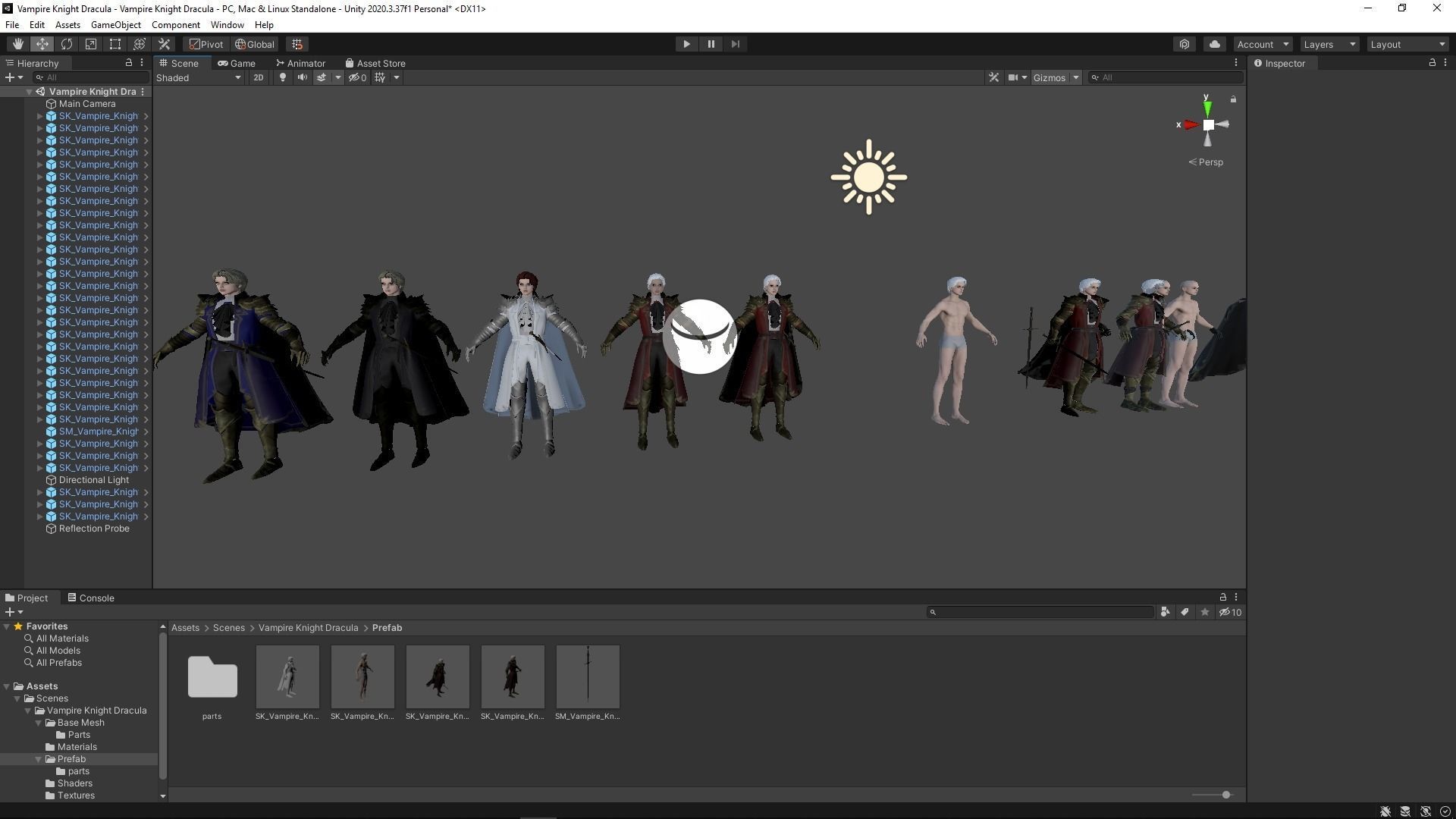
Task: Collapse the Vampire Knight Dracula scene
Action: (x=29, y=92)
